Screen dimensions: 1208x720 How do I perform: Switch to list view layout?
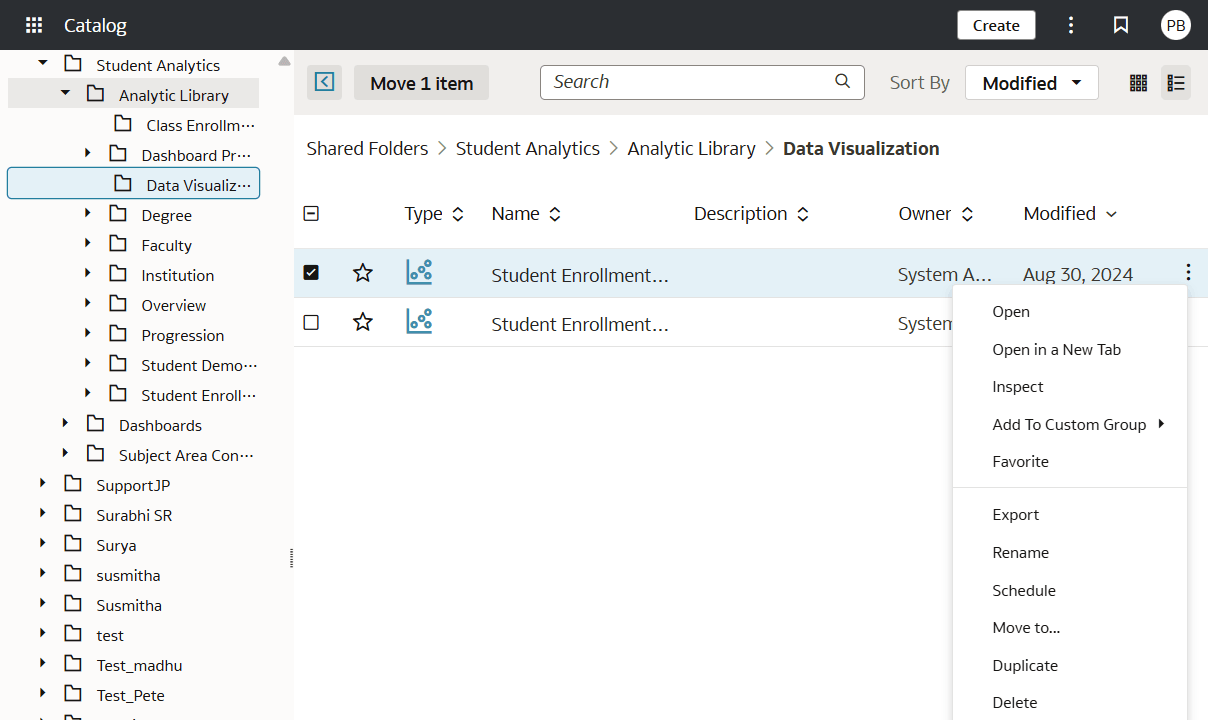pos(1176,83)
